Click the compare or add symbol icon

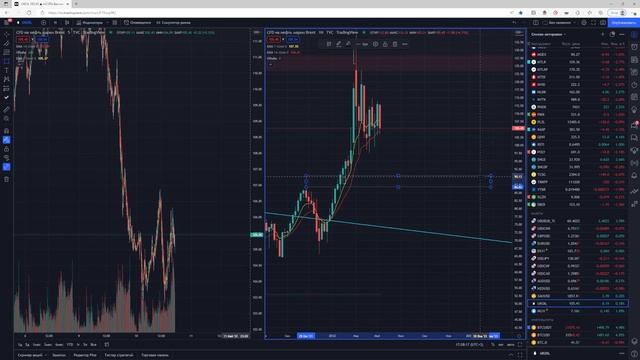pyautogui.click(x=43, y=23)
